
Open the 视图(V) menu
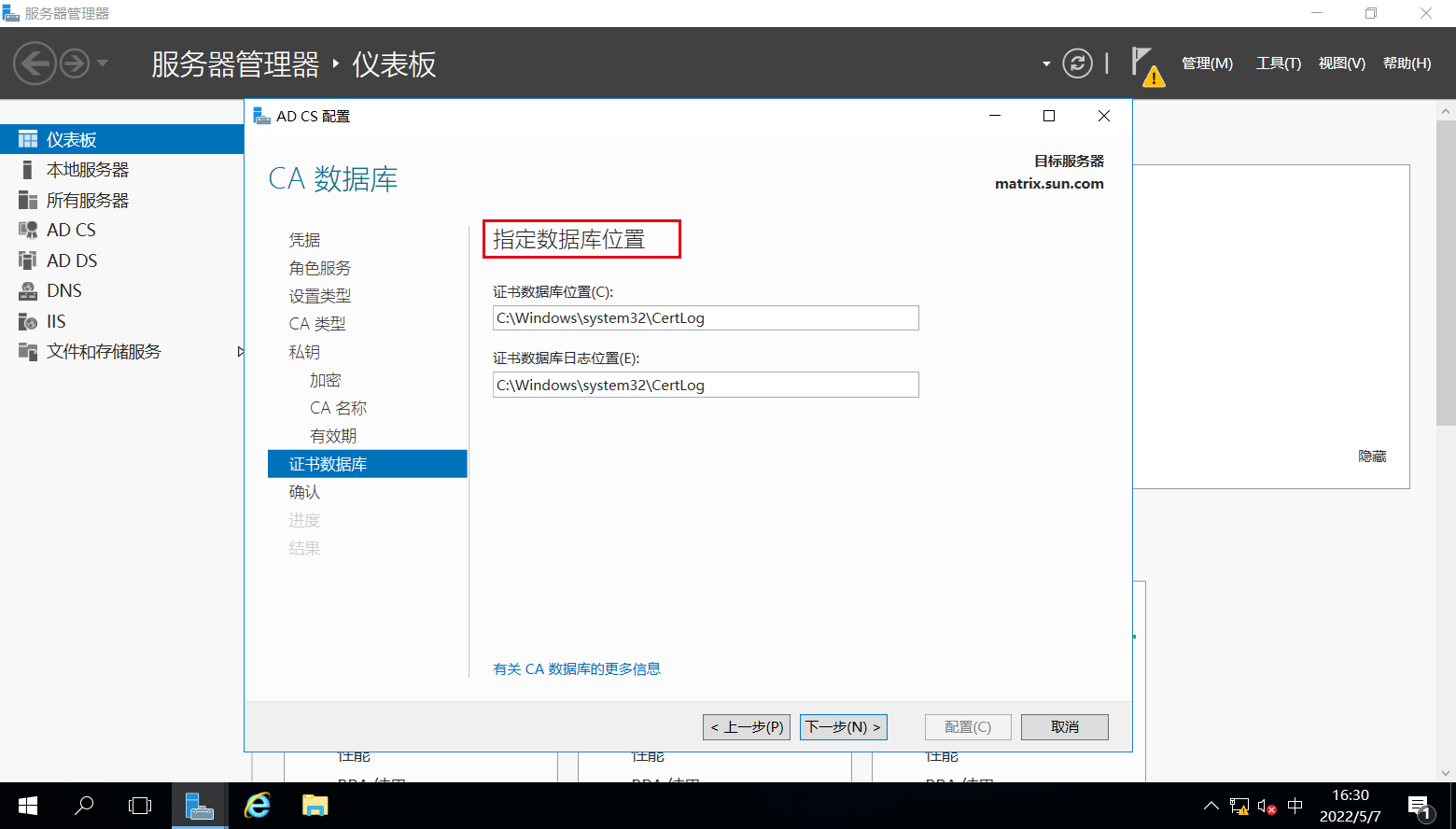click(1341, 63)
